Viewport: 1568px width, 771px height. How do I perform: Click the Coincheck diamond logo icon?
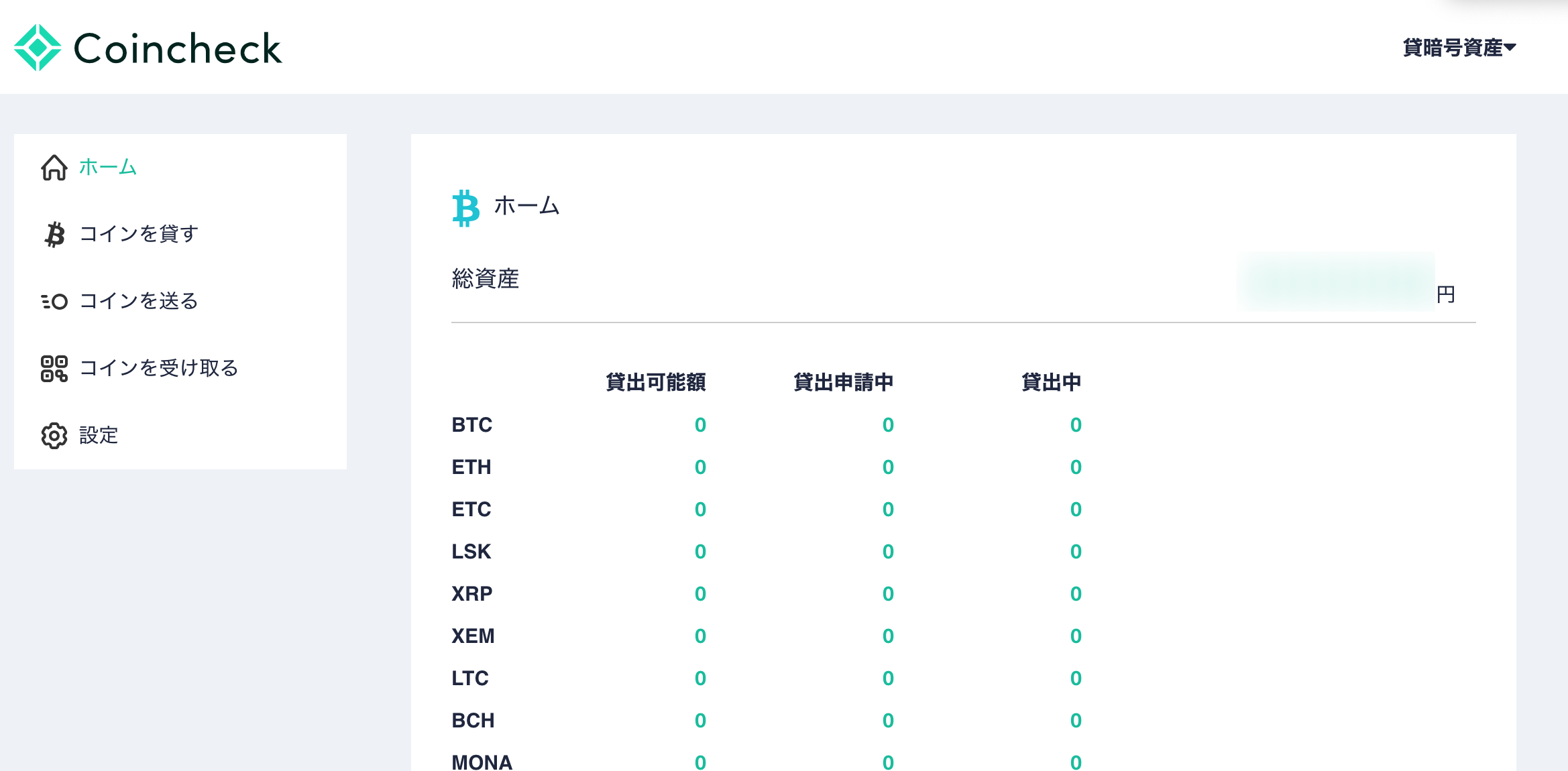pyautogui.click(x=38, y=48)
